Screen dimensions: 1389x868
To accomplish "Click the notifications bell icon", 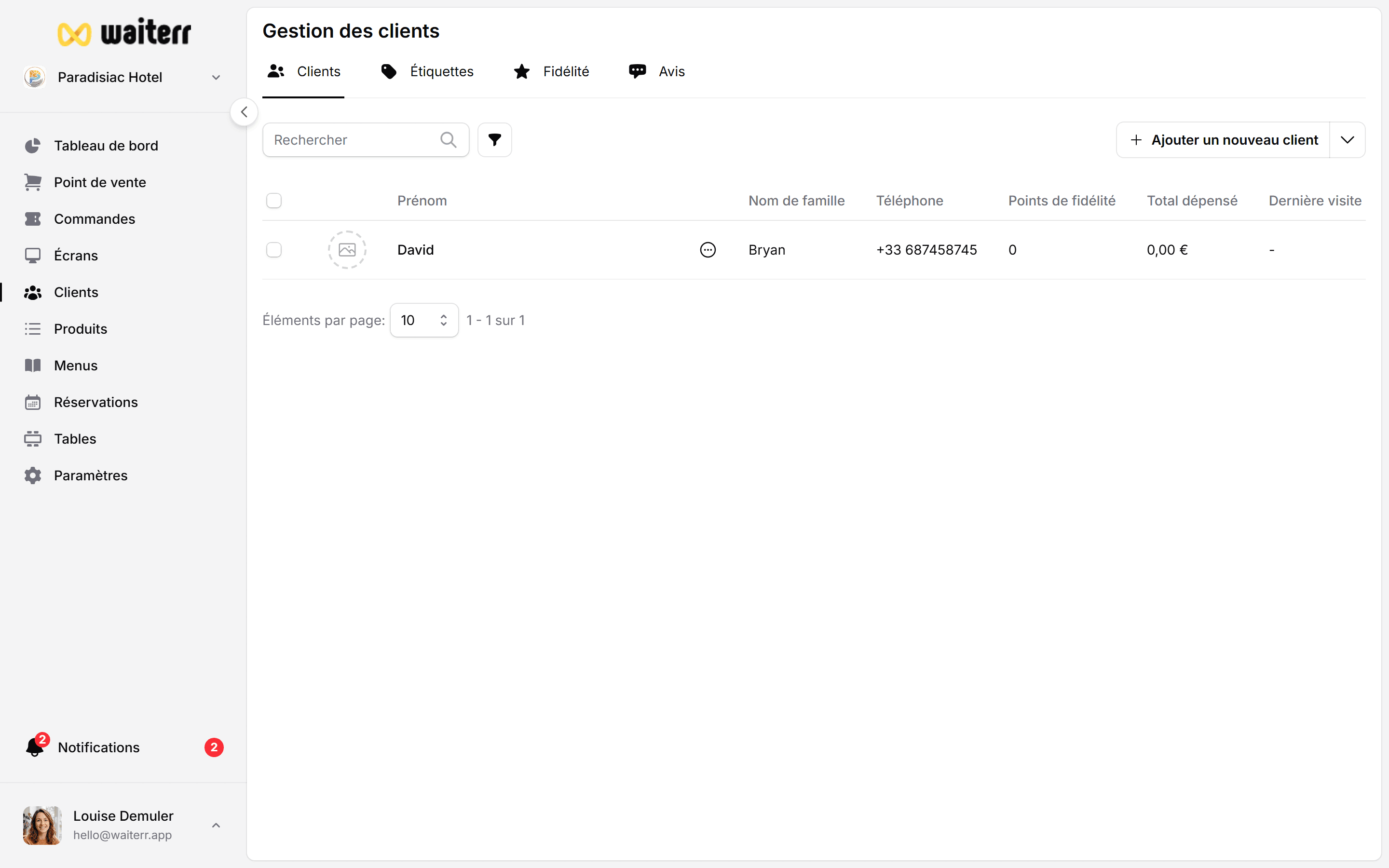I will point(35,747).
